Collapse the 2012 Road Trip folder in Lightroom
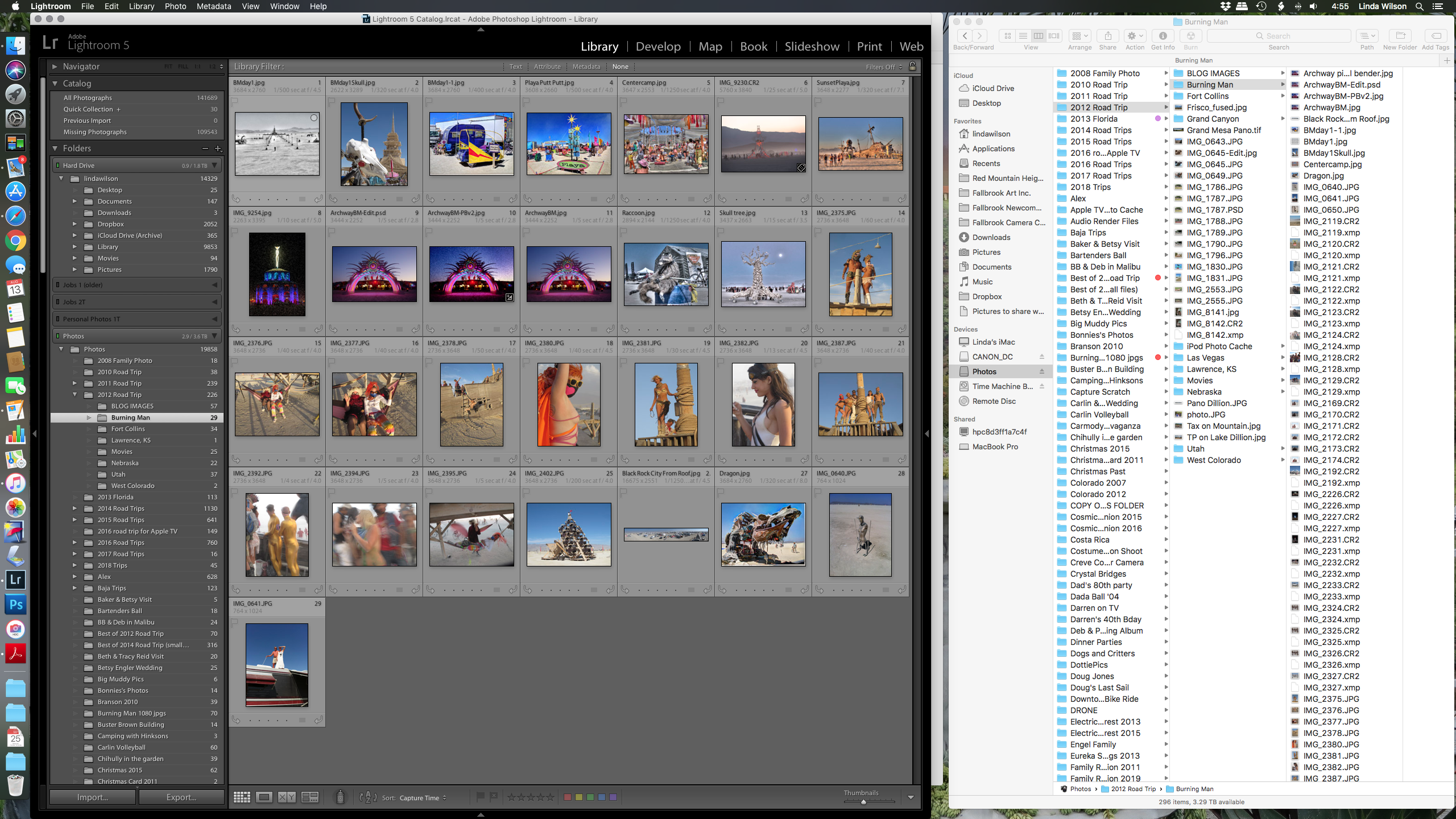 click(75, 395)
